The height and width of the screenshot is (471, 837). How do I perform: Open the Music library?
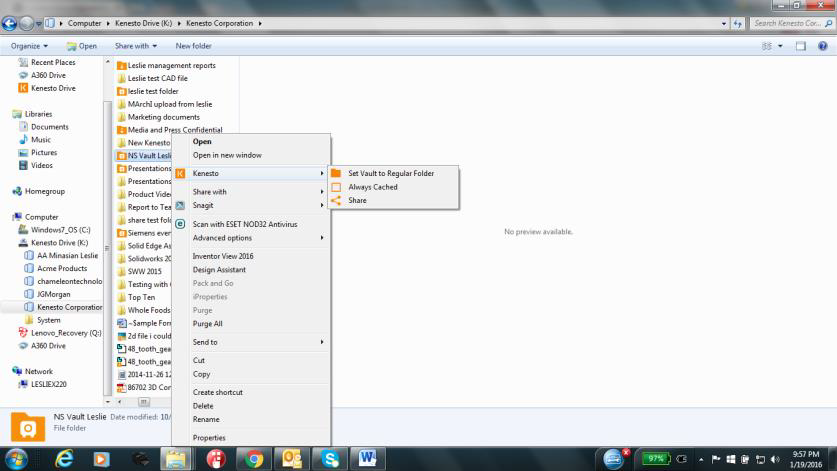click(x=35, y=139)
